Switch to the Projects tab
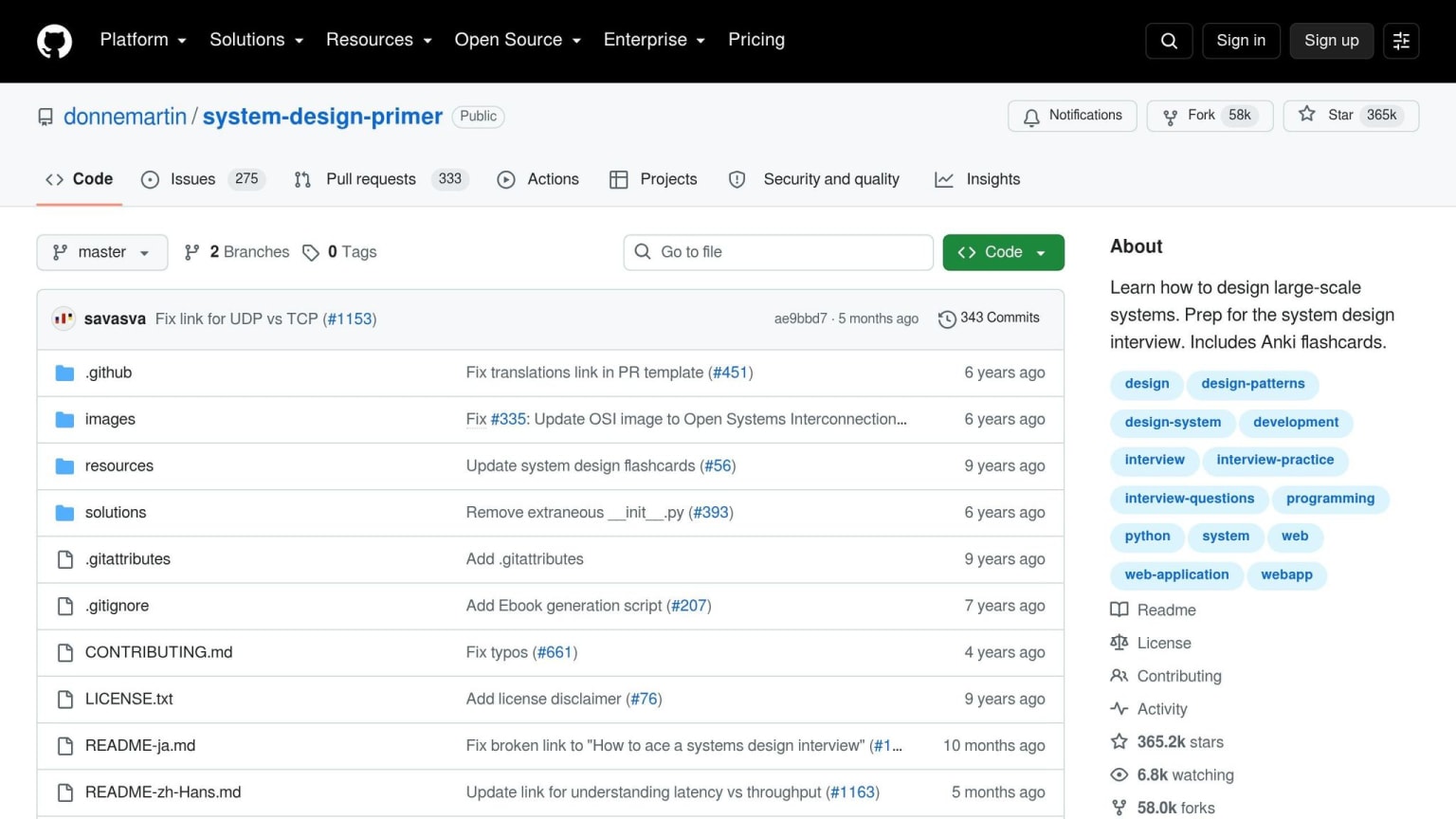The width and height of the screenshot is (1456, 819). pos(653,179)
